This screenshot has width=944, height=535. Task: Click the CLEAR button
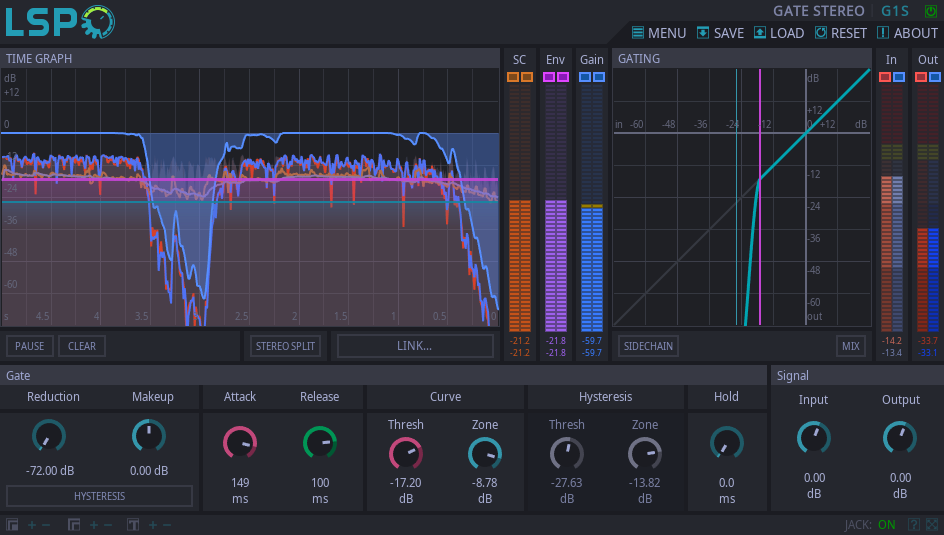(x=82, y=346)
